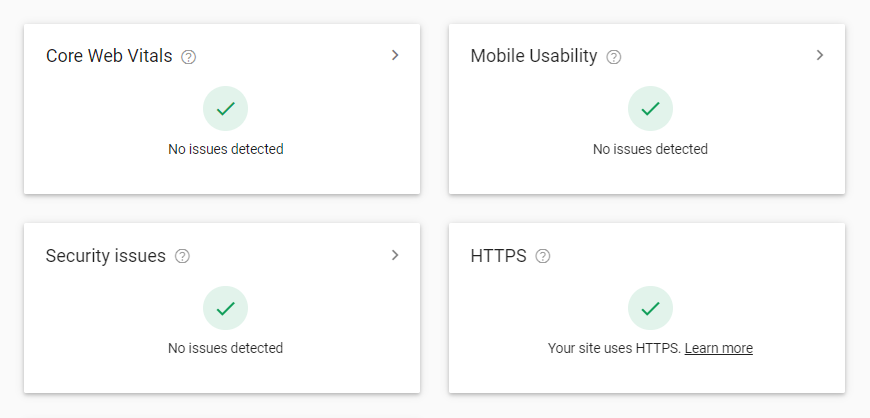Click the green checkmark under Core Web Vitals
The image size is (870, 418).
point(225,109)
